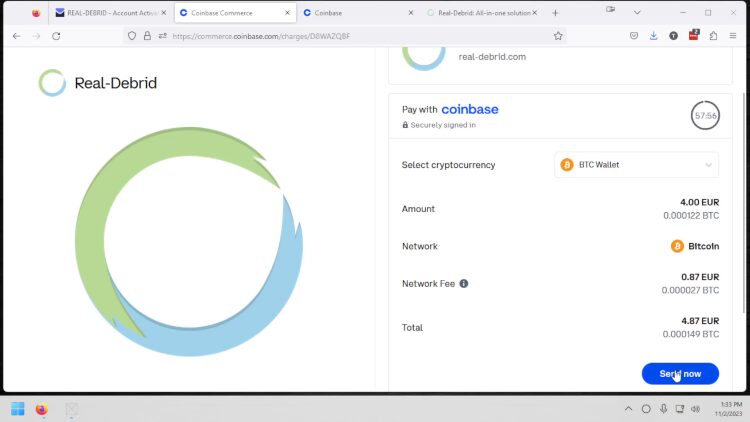Open the BTC Wallet cryptocurrency dropdown
The height and width of the screenshot is (422, 750).
(x=636, y=165)
